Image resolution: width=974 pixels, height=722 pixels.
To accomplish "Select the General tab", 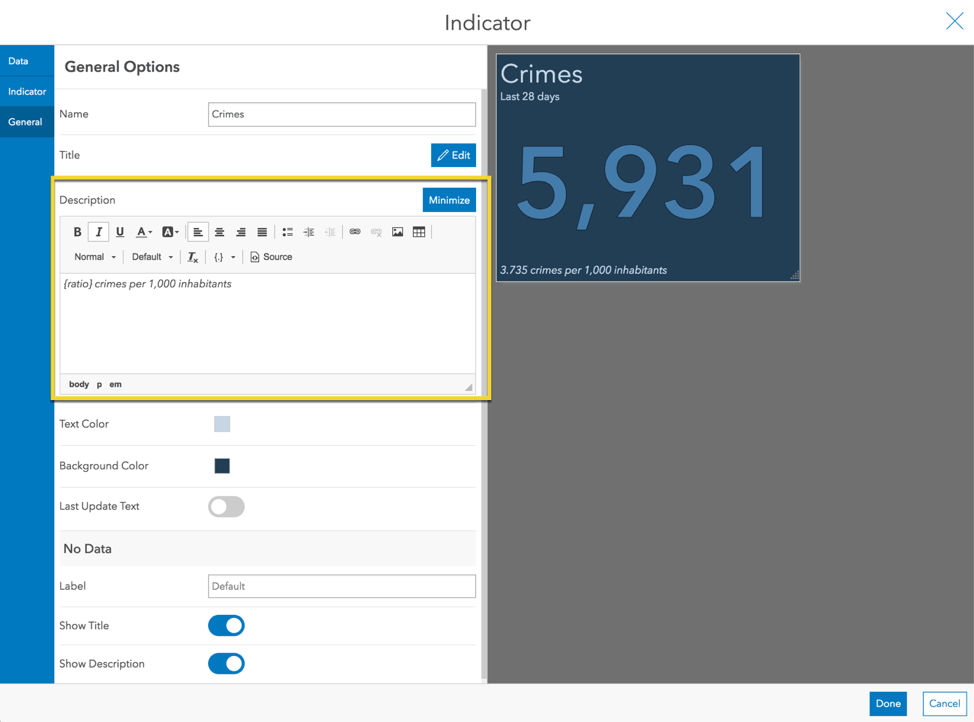I will tap(27, 122).
